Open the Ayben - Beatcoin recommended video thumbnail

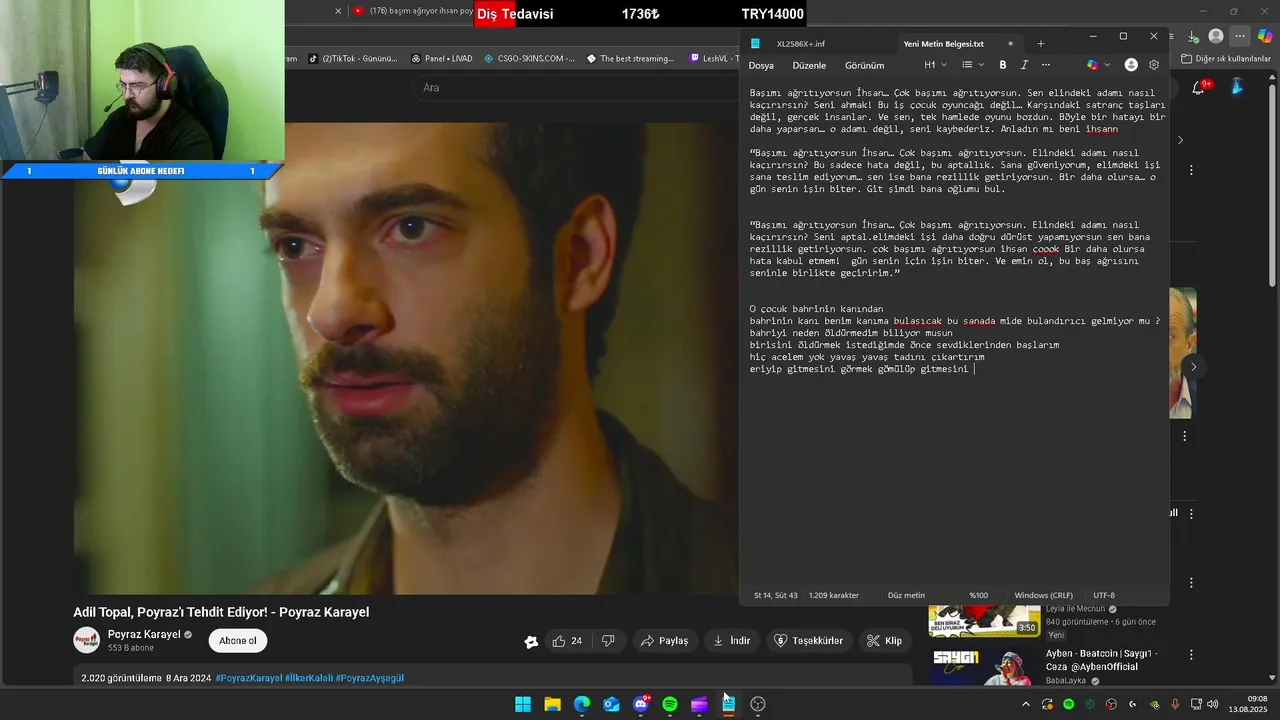click(984, 667)
